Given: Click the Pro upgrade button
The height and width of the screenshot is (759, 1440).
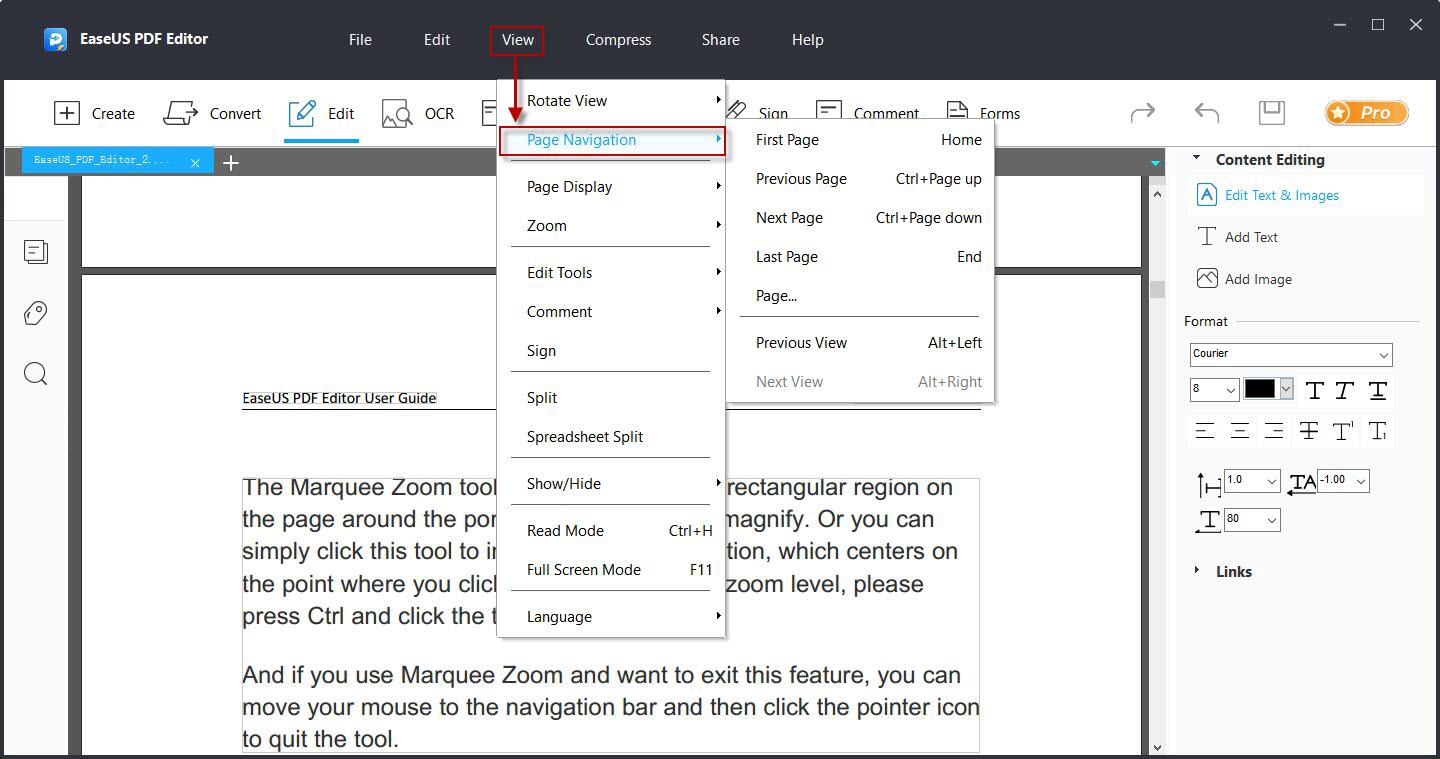Looking at the screenshot, I should click(x=1366, y=113).
